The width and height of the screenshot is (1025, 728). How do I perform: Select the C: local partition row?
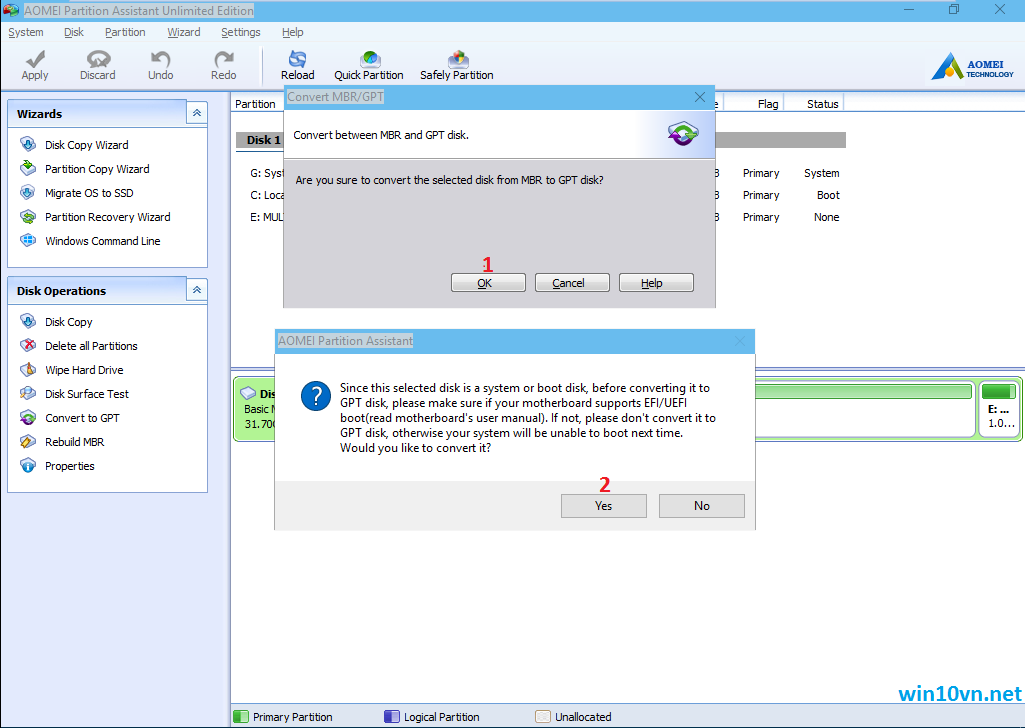(267, 195)
